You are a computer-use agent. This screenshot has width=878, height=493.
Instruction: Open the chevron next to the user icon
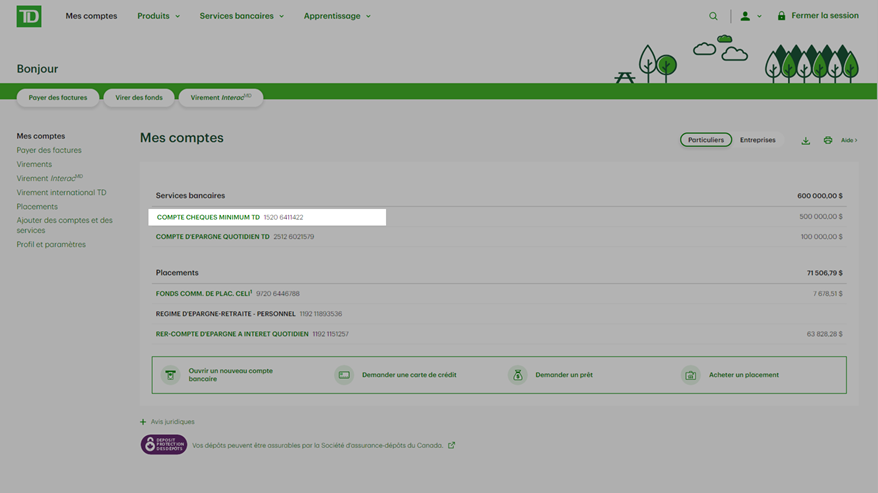[x=759, y=16]
